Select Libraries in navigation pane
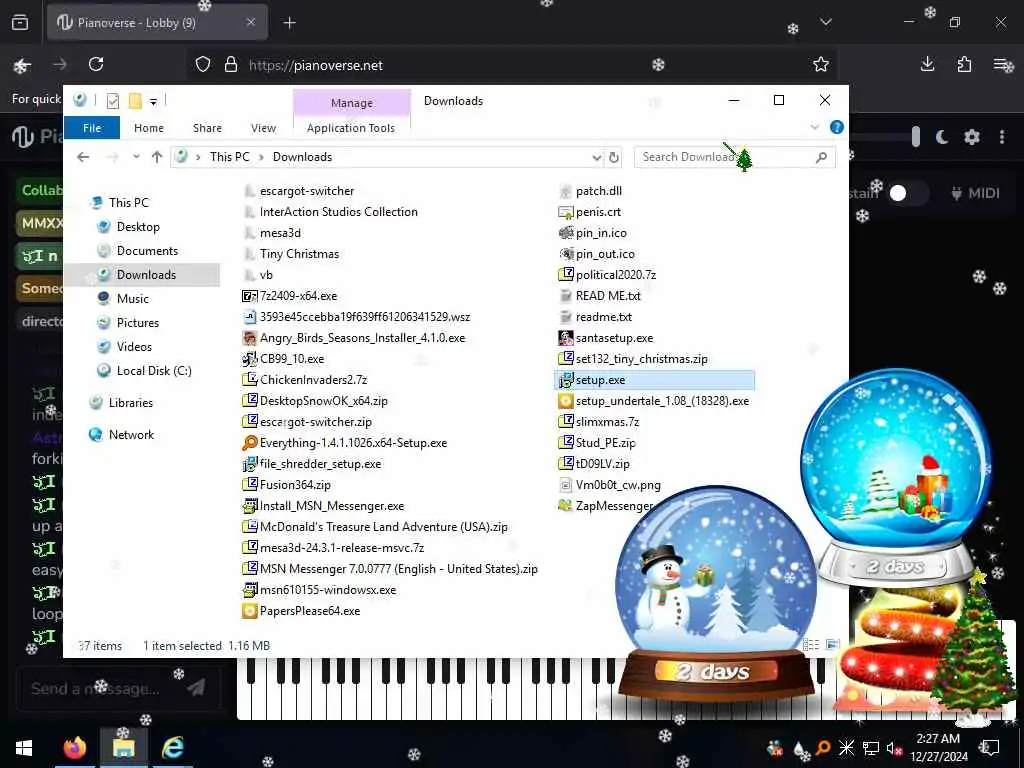This screenshot has width=1024, height=768. coord(131,402)
